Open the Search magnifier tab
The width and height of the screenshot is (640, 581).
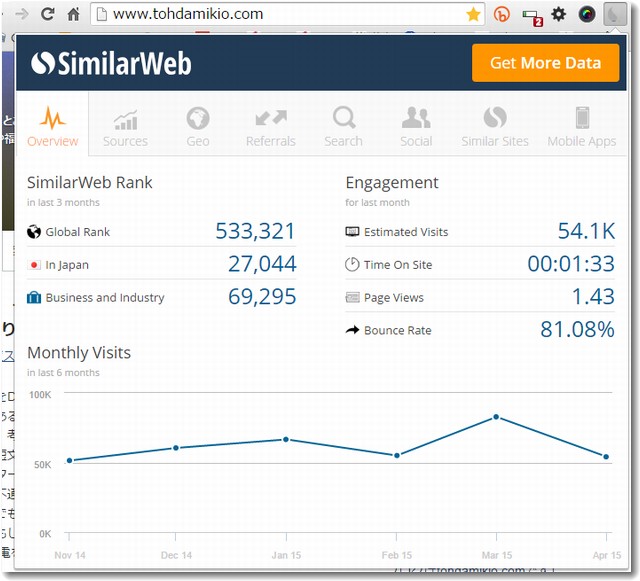pyautogui.click(x=343, y=126)
